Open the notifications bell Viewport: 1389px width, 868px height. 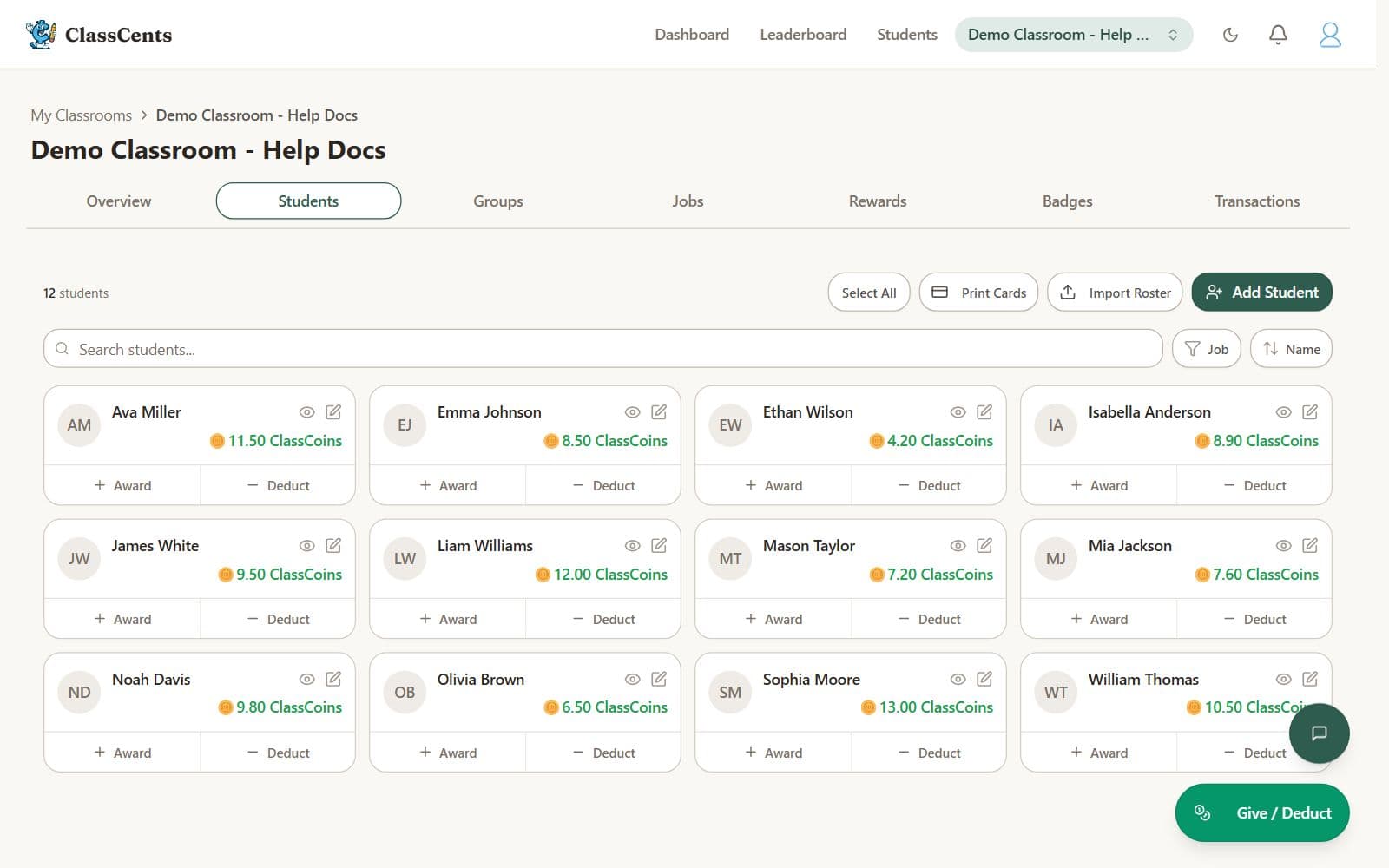pyautogui.click(x=1278, y=35)
